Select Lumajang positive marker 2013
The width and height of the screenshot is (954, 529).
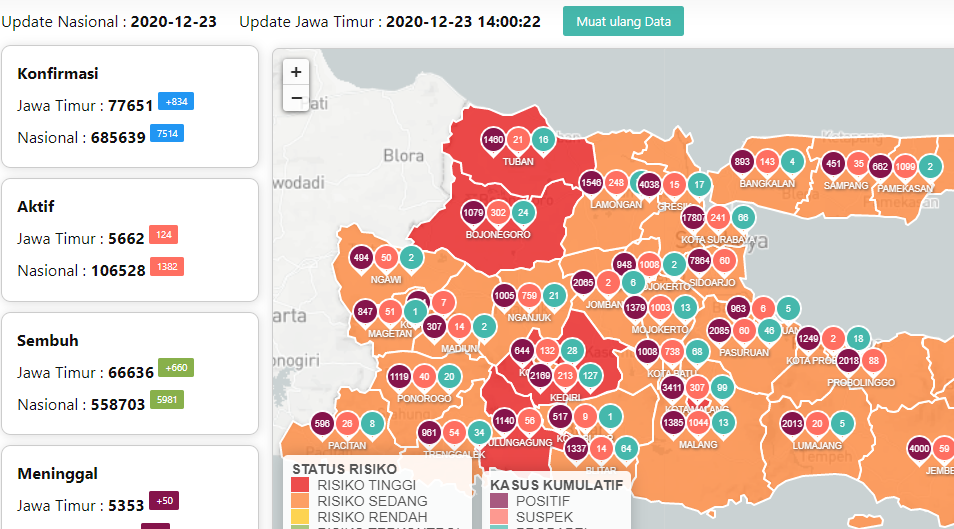[792, 424]
